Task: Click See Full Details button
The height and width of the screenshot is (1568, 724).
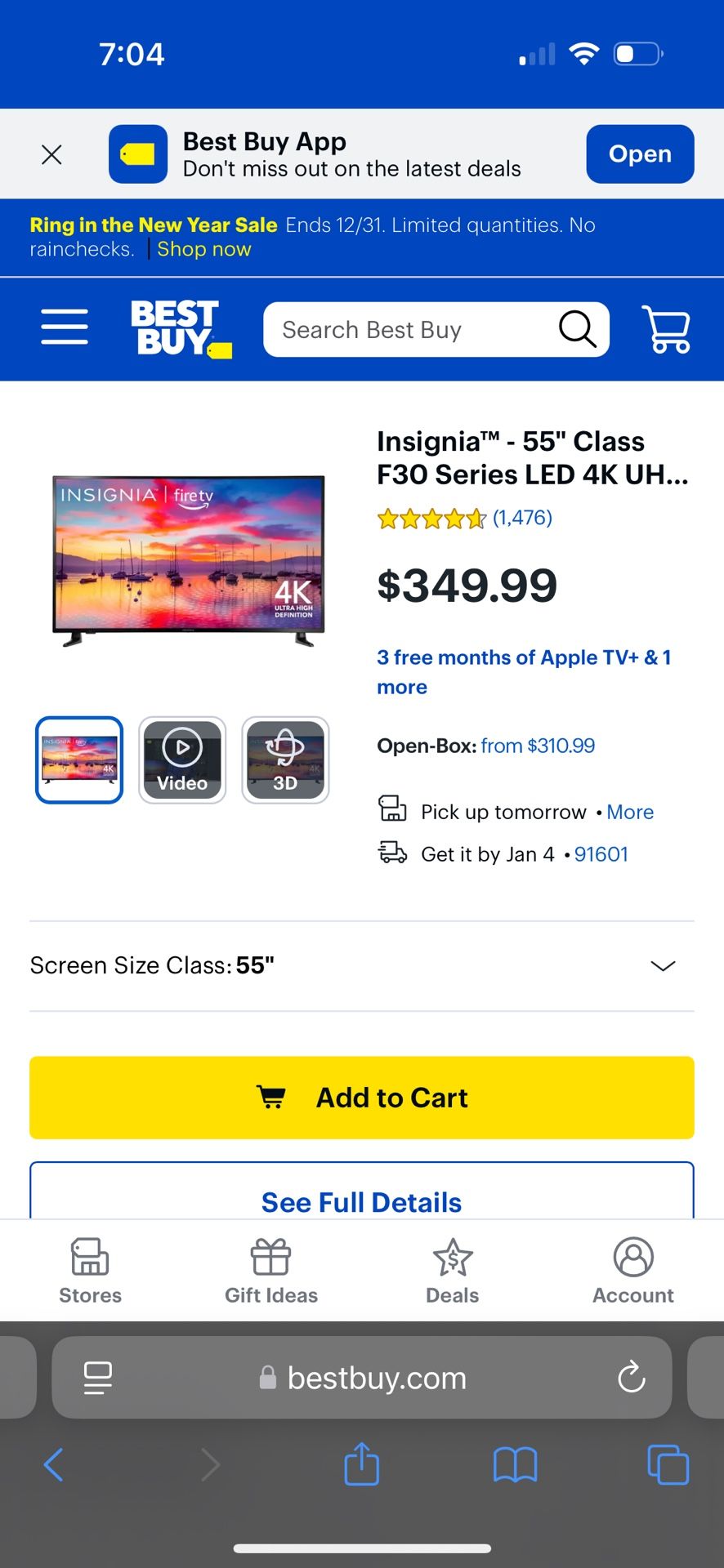Action: click(361, 1200)
